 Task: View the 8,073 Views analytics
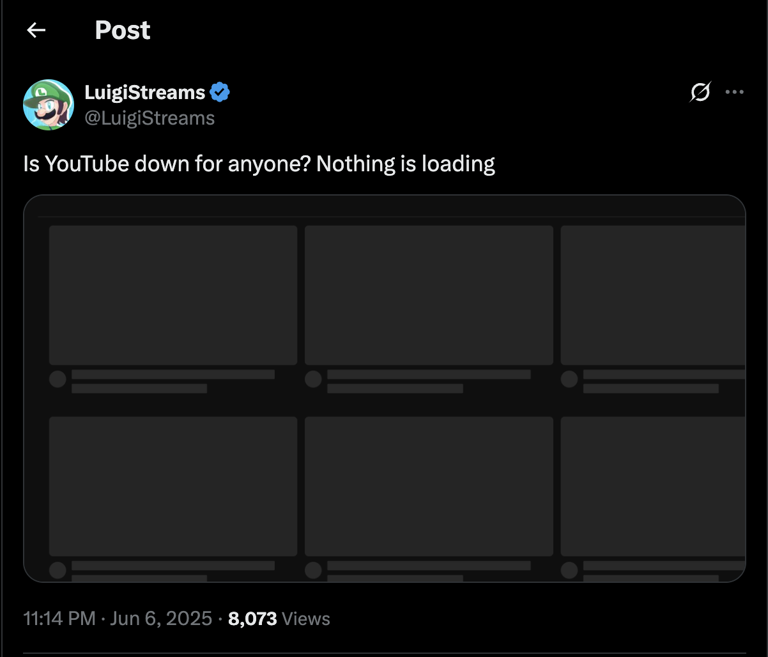click(279, 618)
